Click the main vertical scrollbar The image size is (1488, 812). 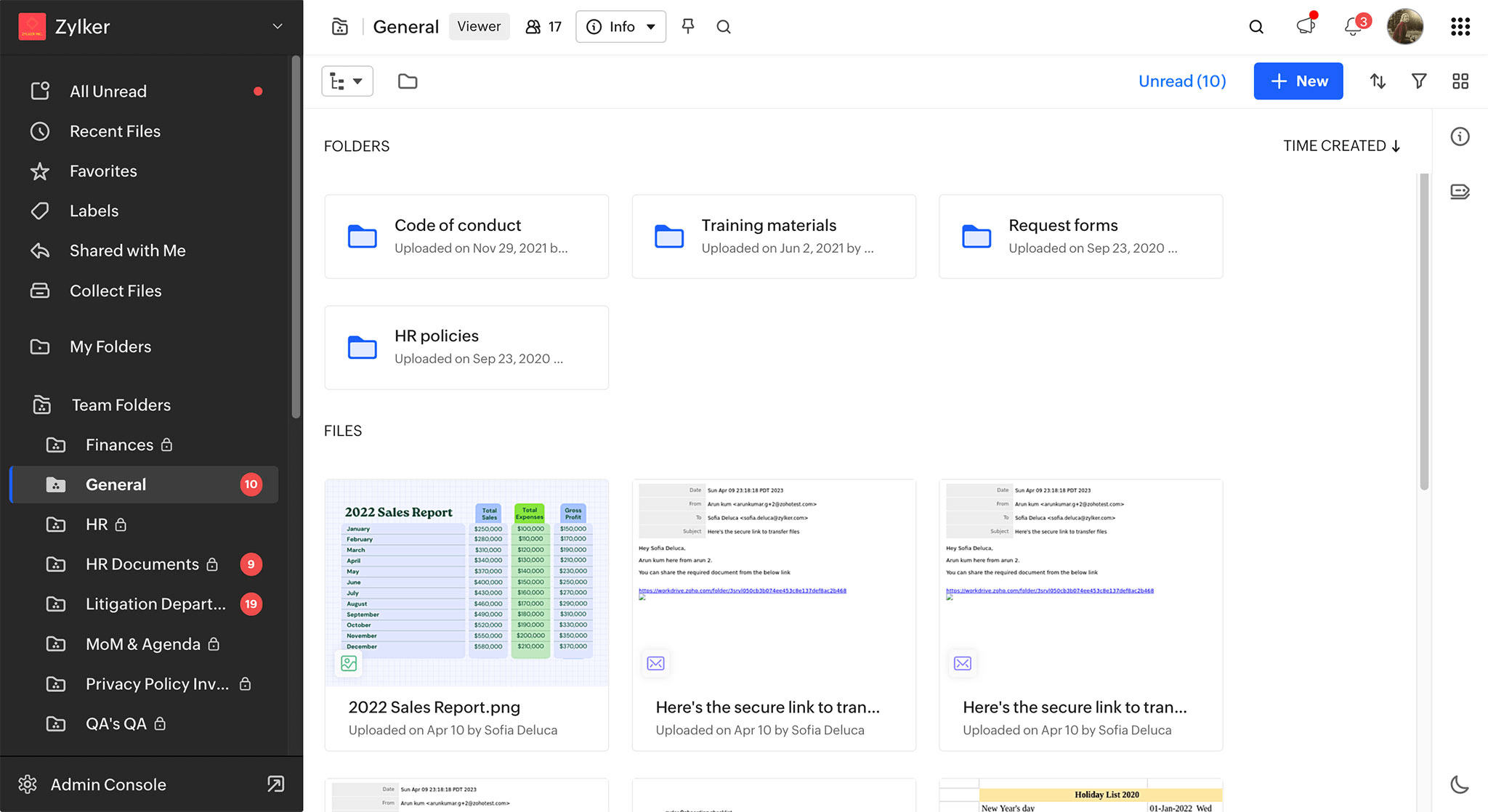tap(1423, 331)
